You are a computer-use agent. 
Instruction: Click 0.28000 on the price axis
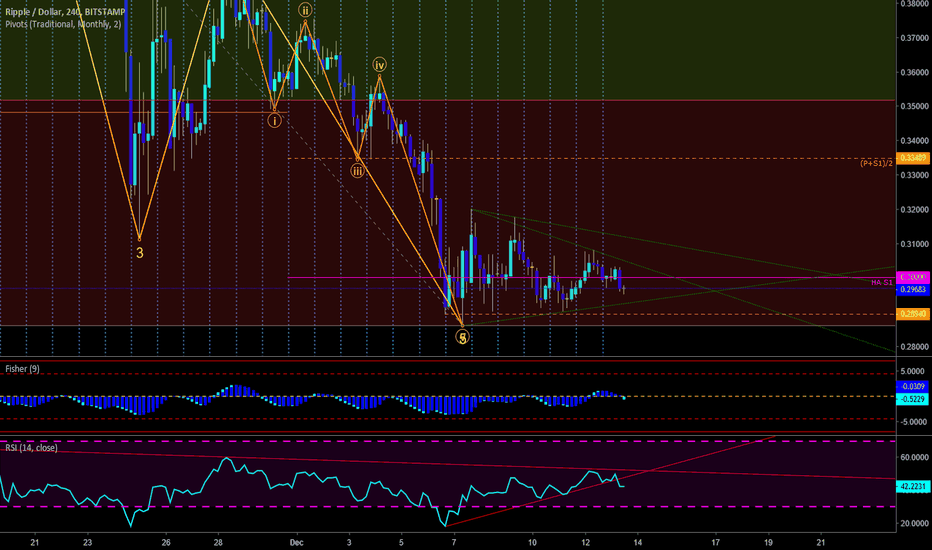click(914, 347)
